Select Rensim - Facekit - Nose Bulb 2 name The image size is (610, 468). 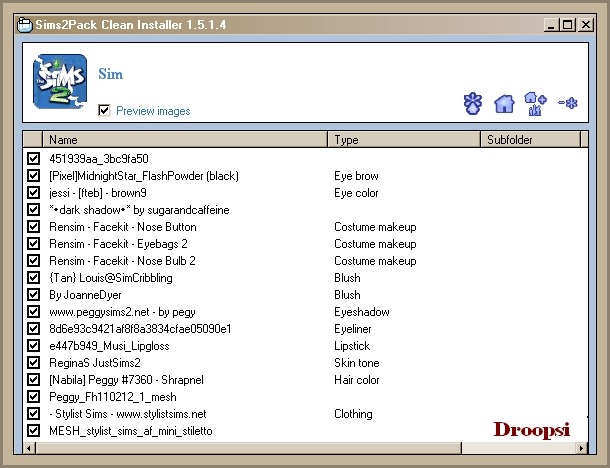click(x=122, y=261)
